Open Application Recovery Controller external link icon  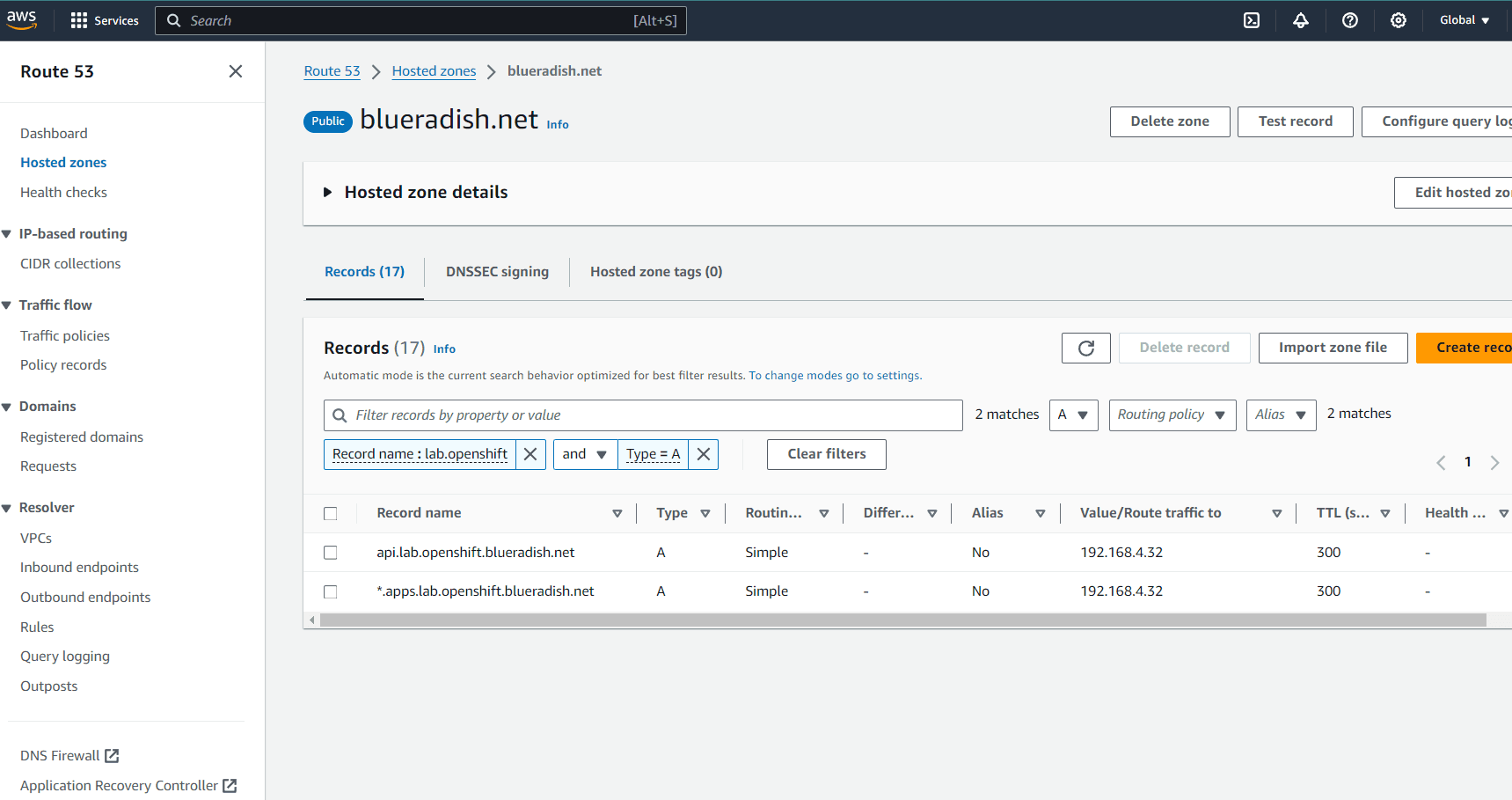[x=230, y=786]
